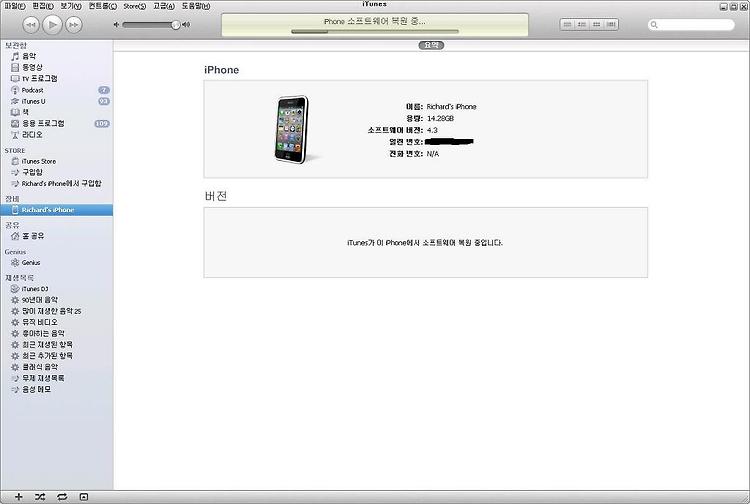This screenshot has height=504, width=750.
Task: Switch to grid view button
Action: point(596,24)
